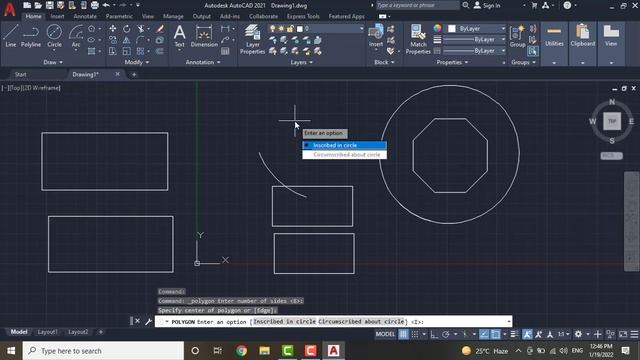Expand the Properties panel dropdown
Image resolution: width=640 pixels, height=360 pixels.
pos(452,62)
